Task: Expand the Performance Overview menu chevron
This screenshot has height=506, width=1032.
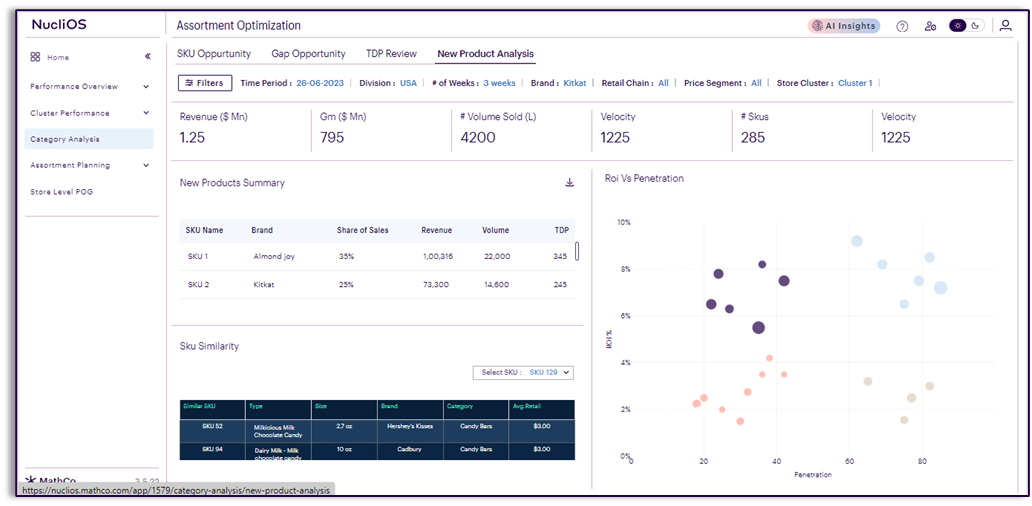Action: pyautogui.click(x=146, y=87)
